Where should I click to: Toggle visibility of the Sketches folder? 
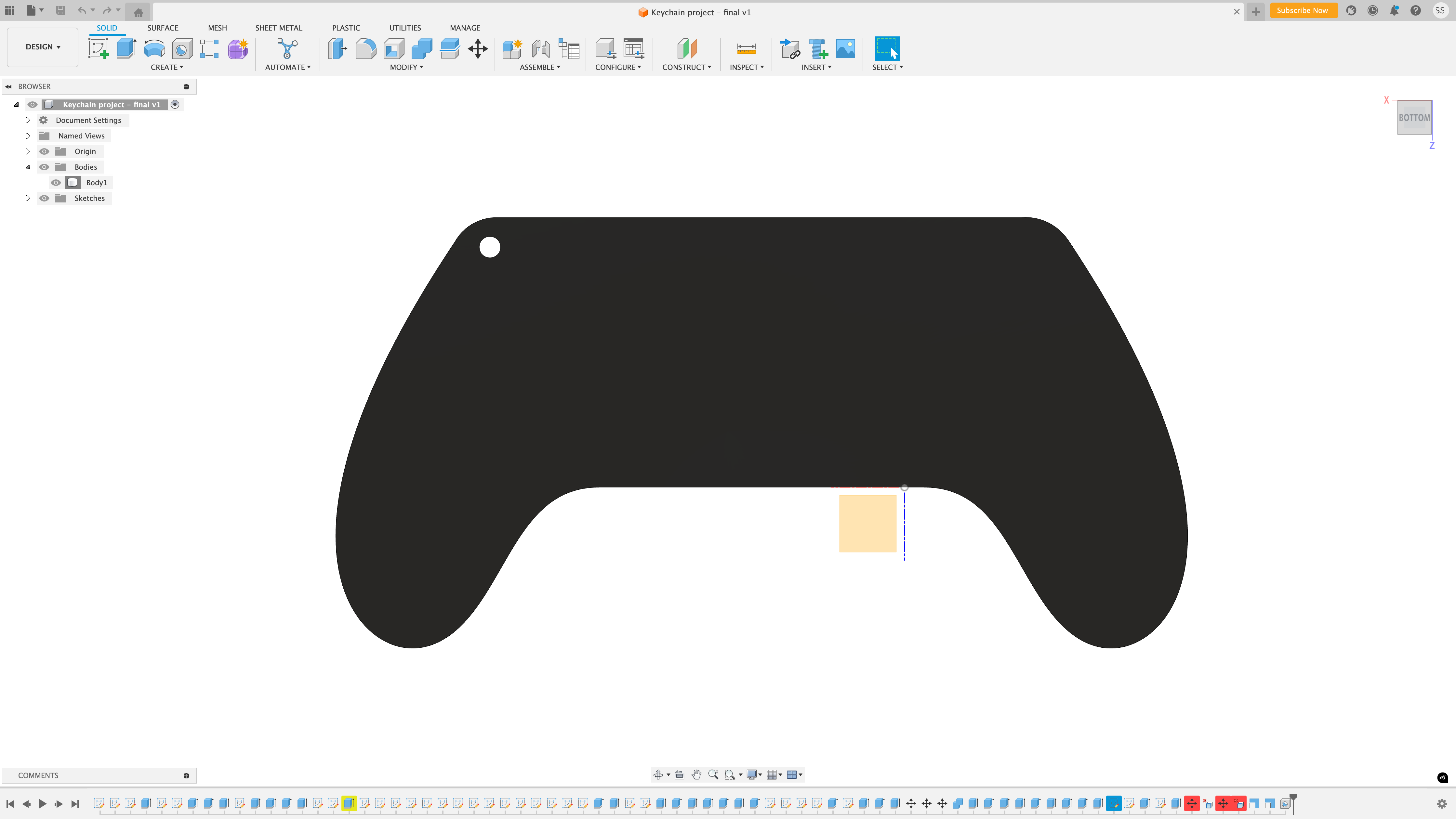[44, 198]
